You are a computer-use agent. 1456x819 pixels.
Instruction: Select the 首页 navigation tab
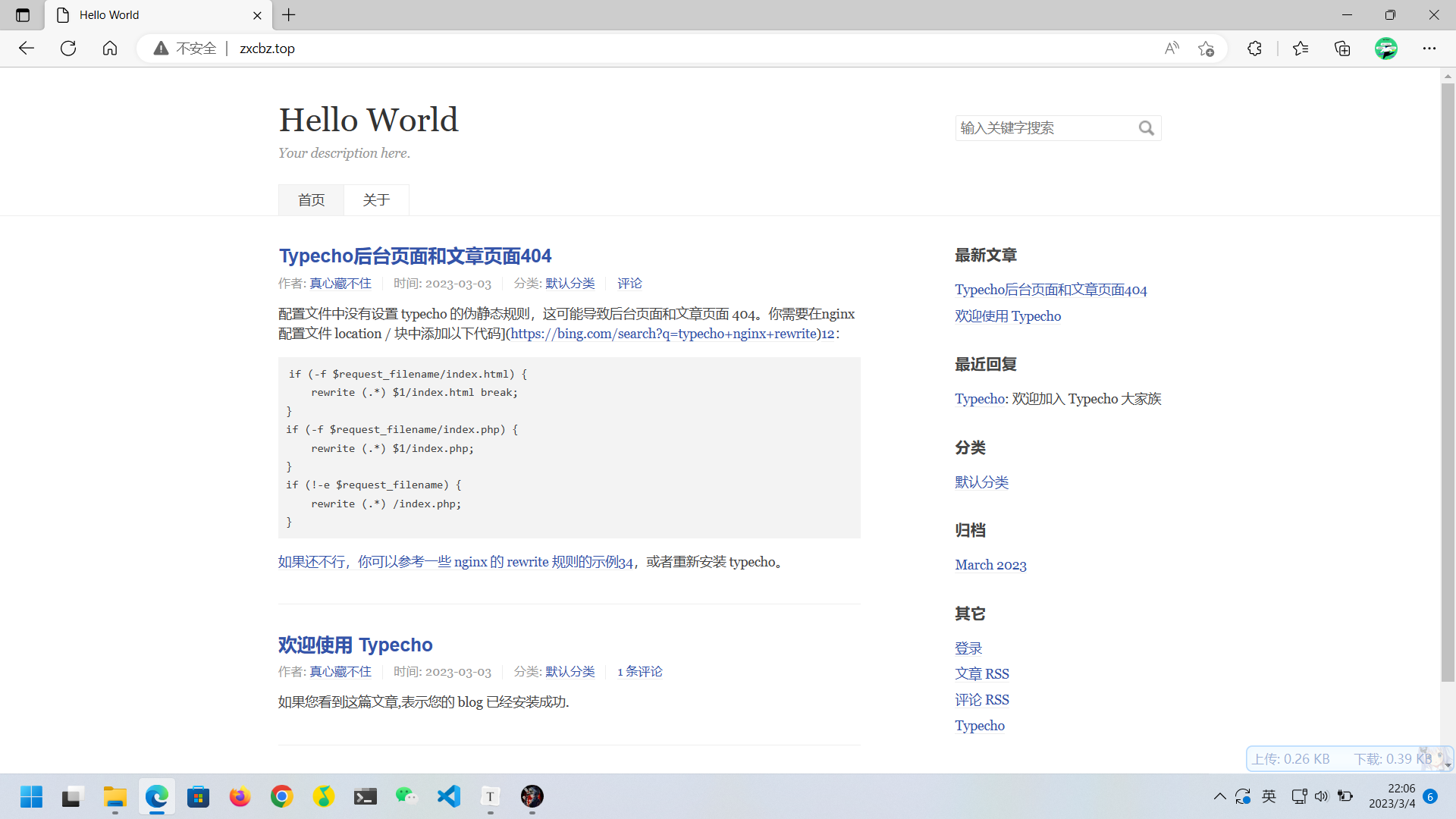point(311,199)
